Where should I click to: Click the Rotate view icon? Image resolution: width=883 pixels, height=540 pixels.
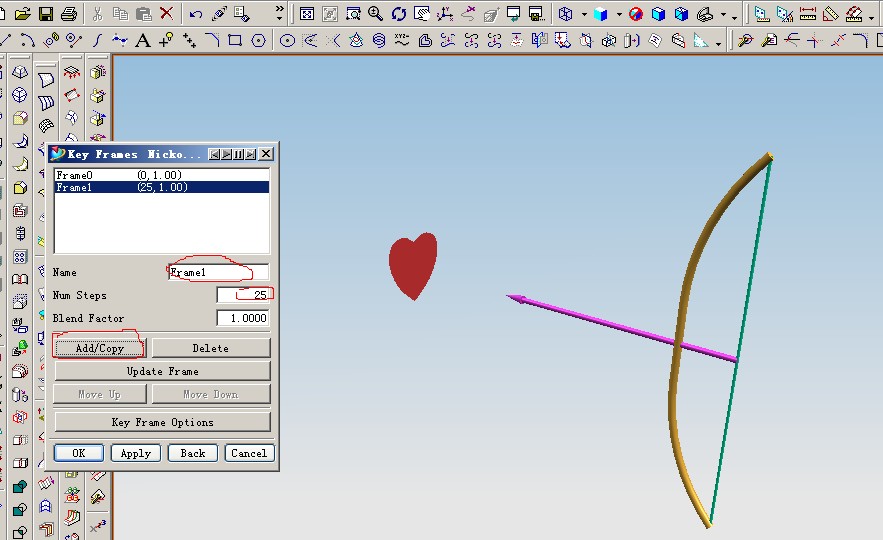(x=399, y=14)
